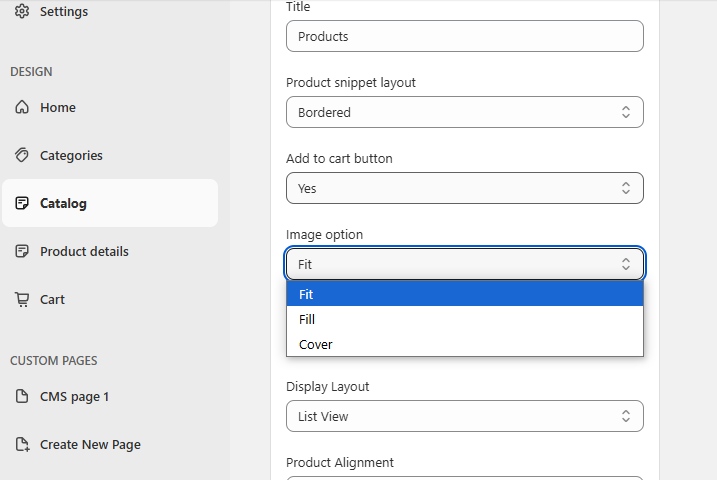Click the Create New Page icon
Image resolution: width=717 pixels, height=480 pixels.
point(22,444)
